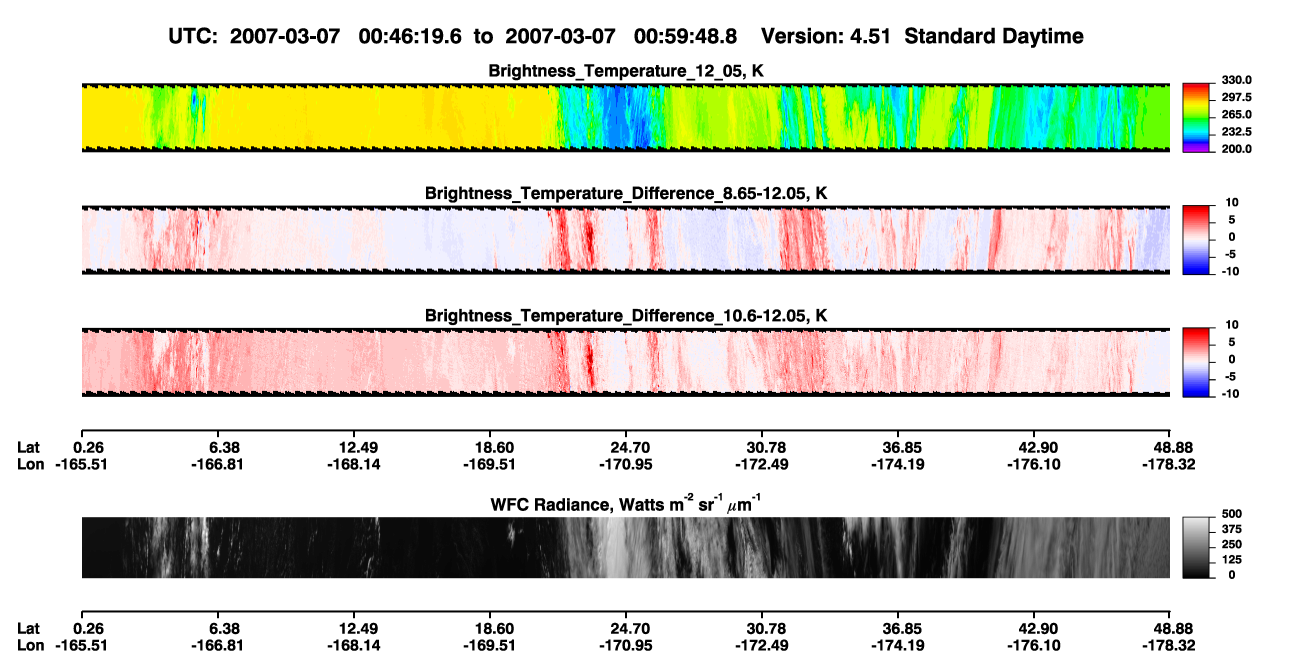This screenshot has width=1300, height=667.
Task: Select the Brightness_Temperature_Difference_10.6-12.05 image strip
Action: [x=625, y=361]
